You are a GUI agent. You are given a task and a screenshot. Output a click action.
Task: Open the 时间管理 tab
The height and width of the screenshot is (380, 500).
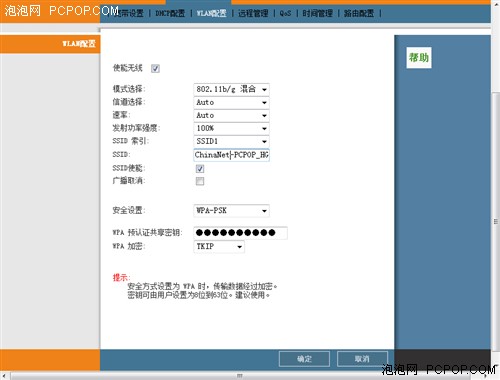point(317,13)
